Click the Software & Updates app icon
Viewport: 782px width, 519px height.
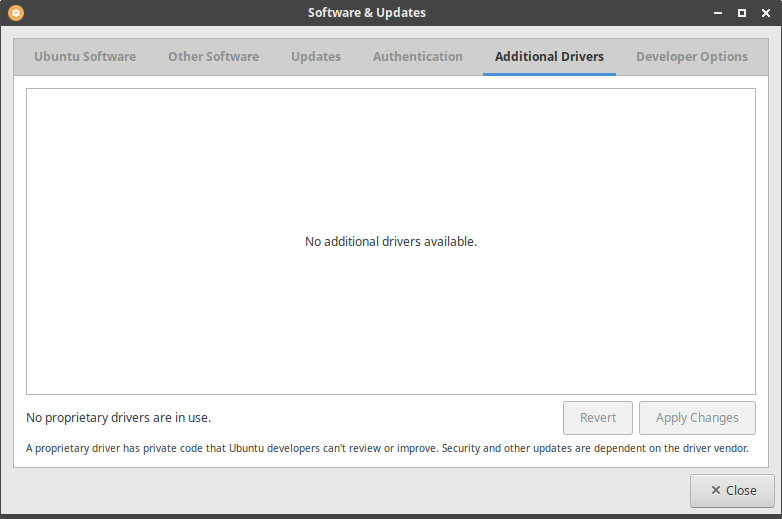16,13
